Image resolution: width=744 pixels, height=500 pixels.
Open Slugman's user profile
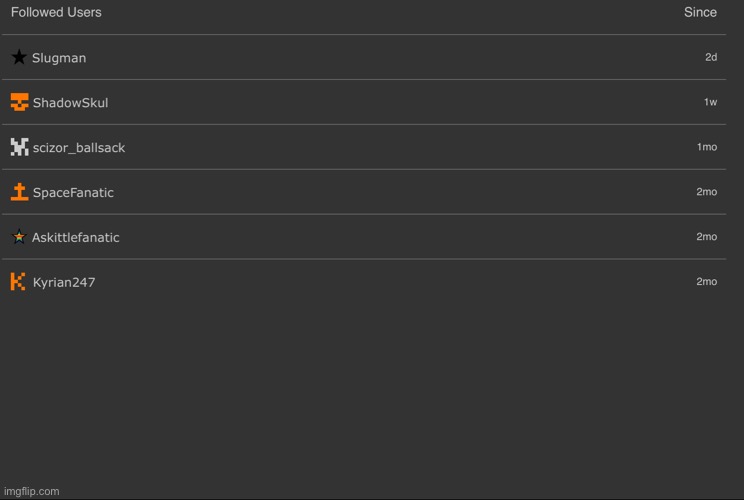[59, 58]
